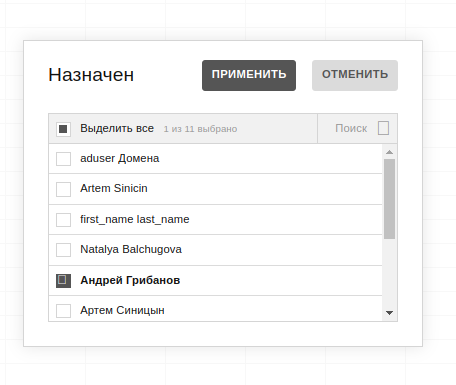456x385 pixels.
Task: Toggle the Выделить все checkbox
Action: click(63, 129)
